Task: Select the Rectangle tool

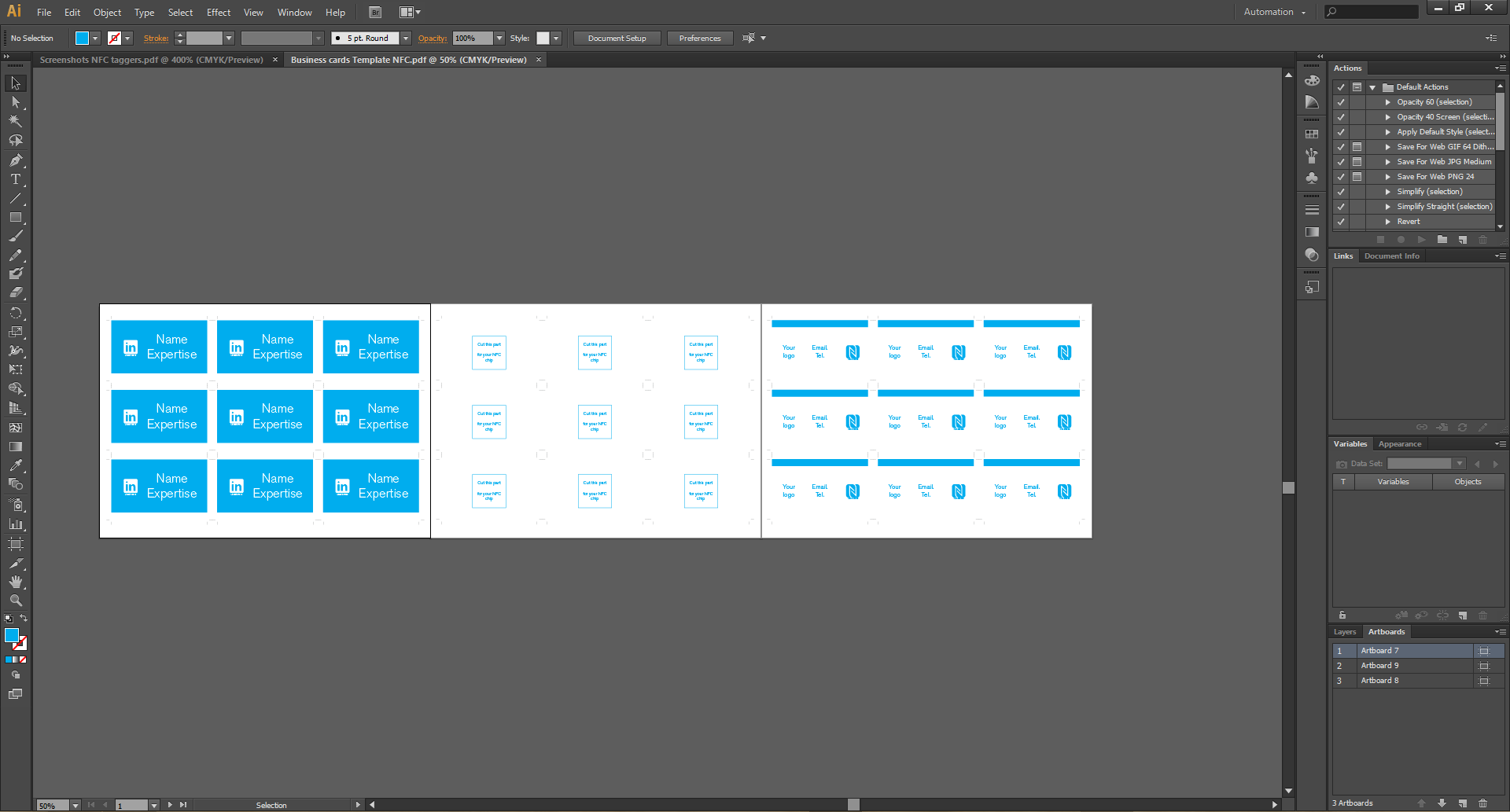Action: 16,218
